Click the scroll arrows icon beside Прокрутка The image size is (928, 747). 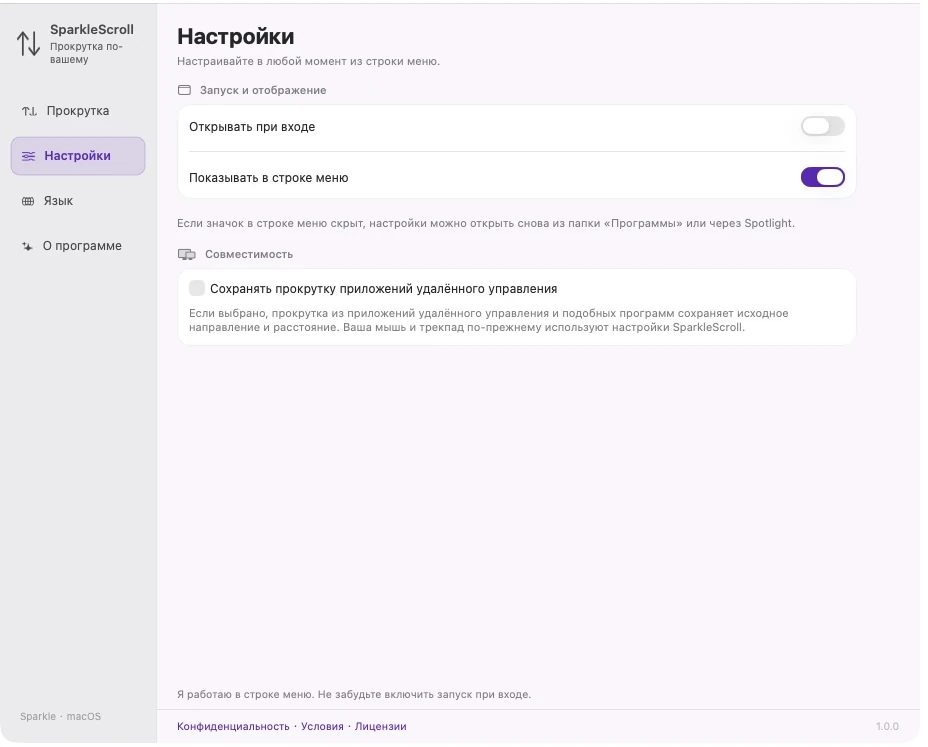(x=29, y=111)
